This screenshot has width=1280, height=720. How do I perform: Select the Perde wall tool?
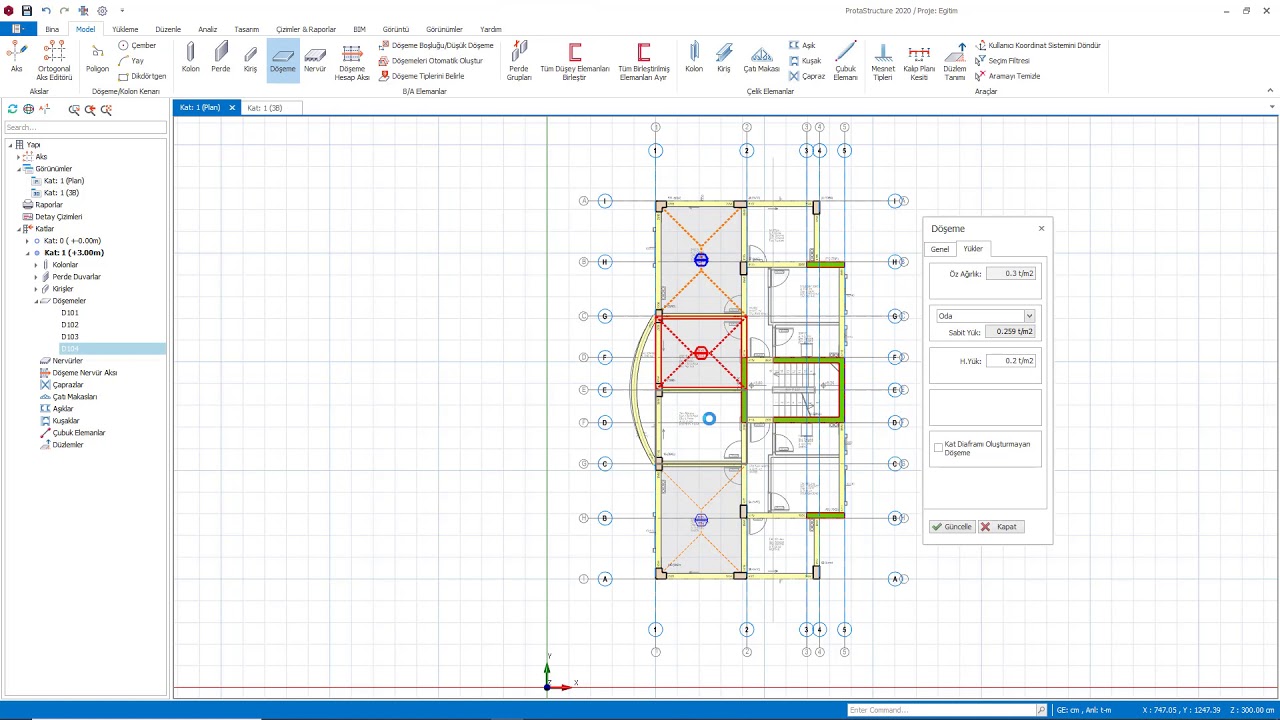220,59
